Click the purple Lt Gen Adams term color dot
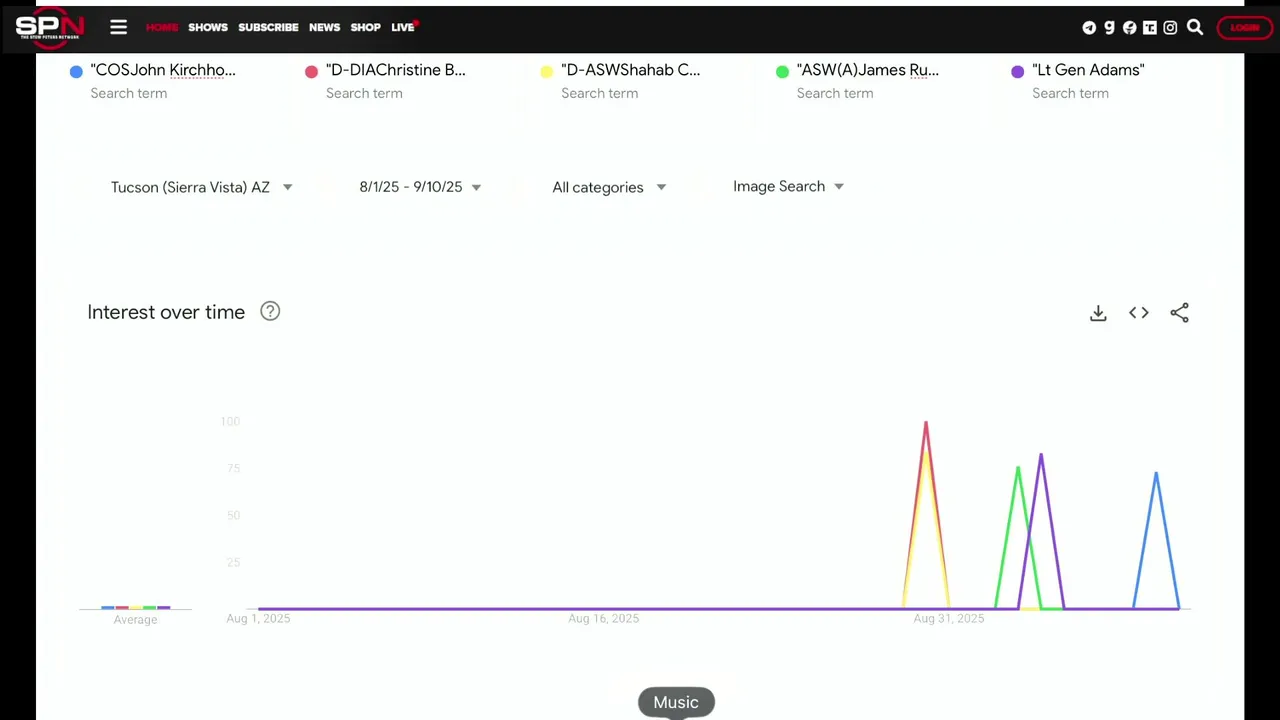The image size is (1280, 720). tap(1017, 71)
